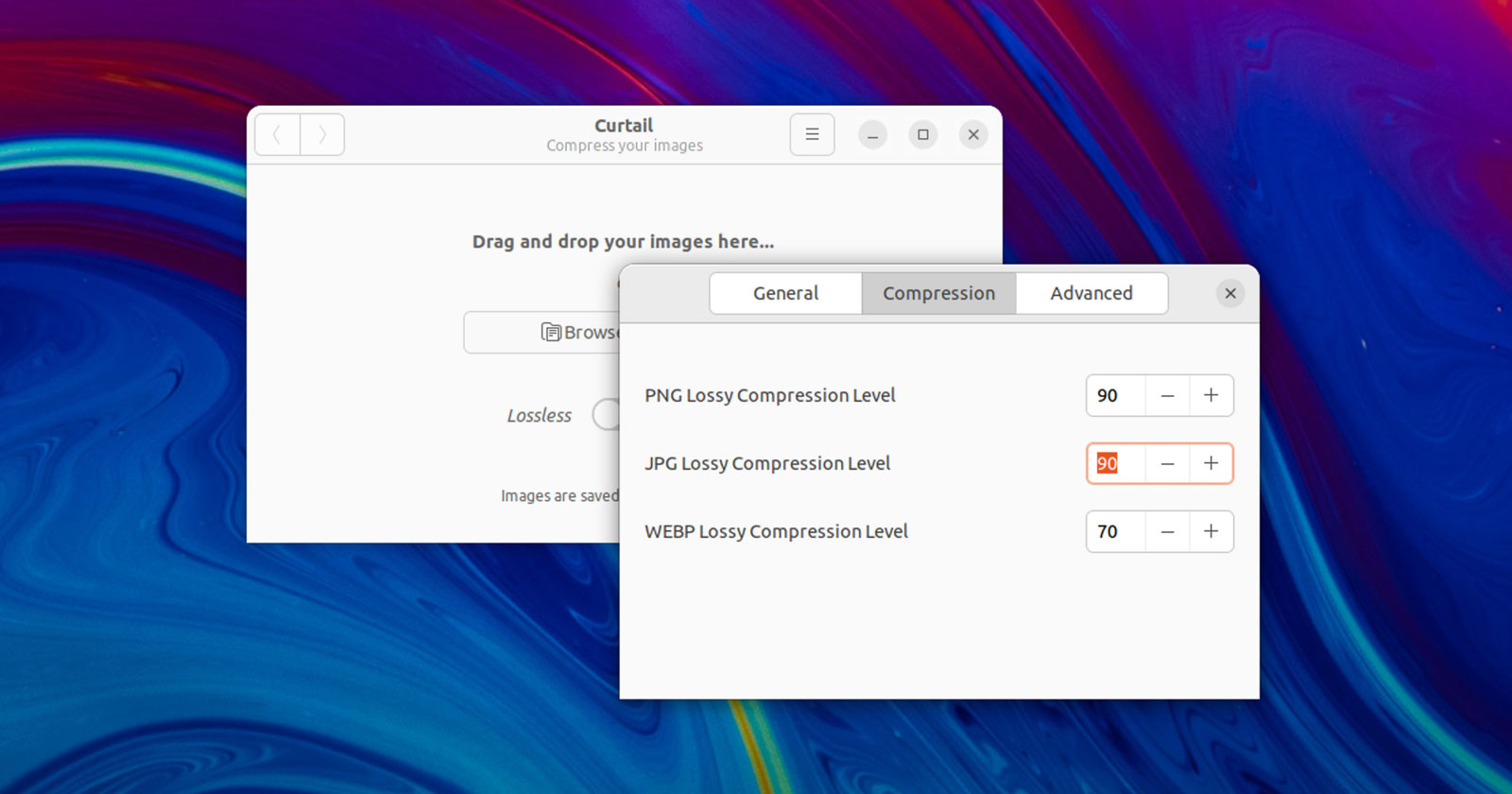The width and height of the screenshot is (1512, 794).
Task: Maximize the Curtail window
Action: [923, 135]
